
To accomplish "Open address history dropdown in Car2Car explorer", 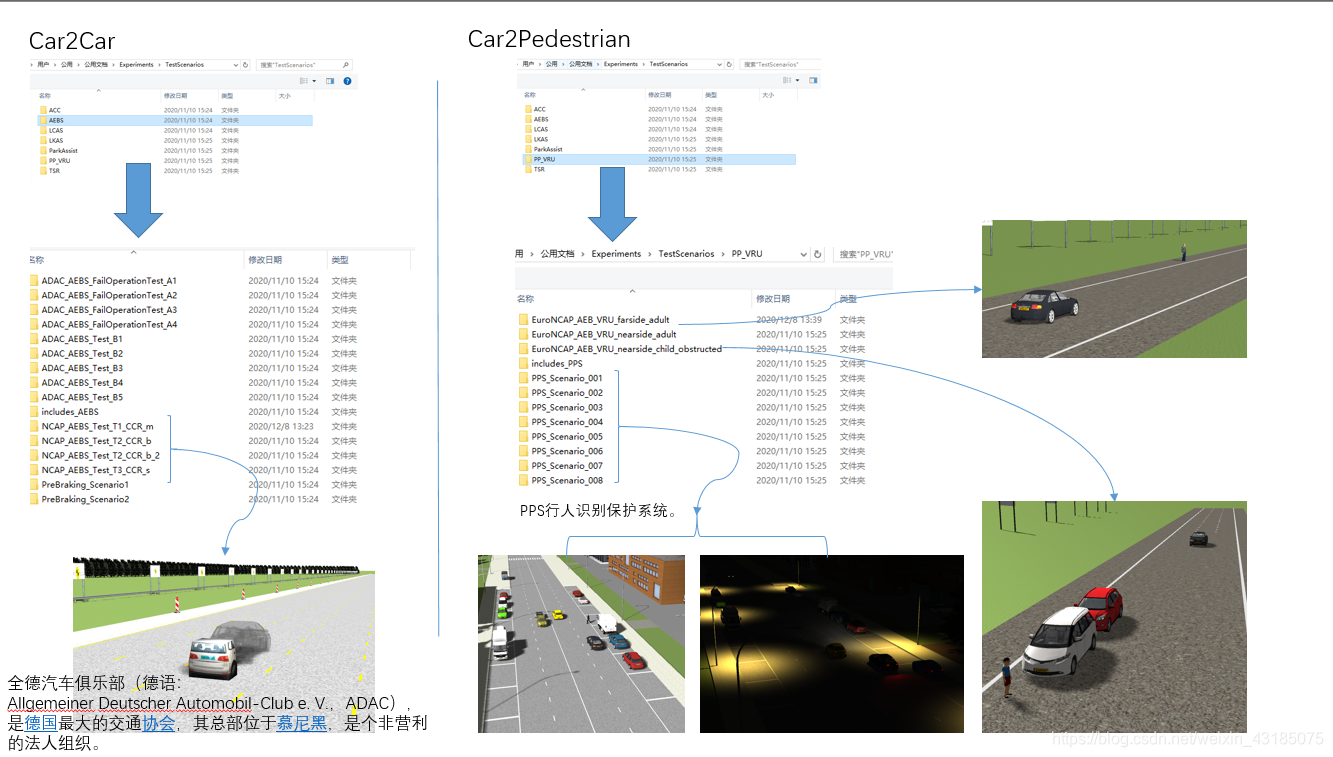I will [x=235, y=65].
